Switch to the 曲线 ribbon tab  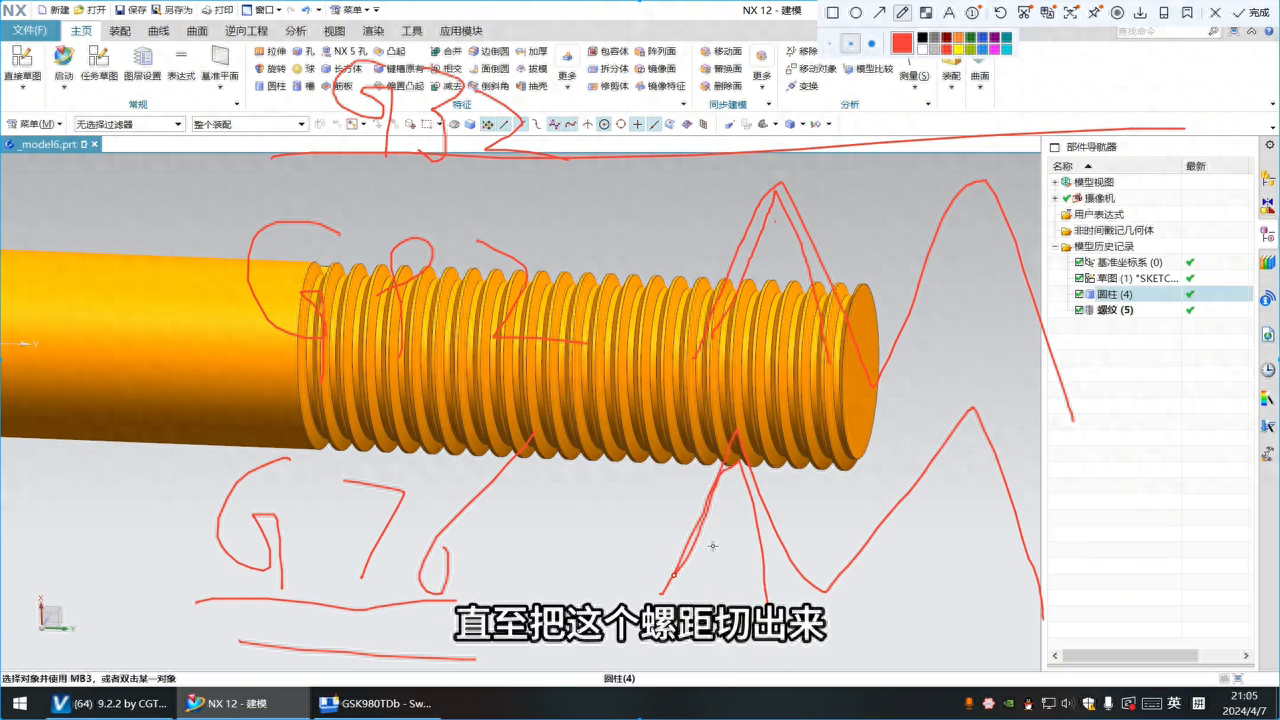tap(159, 31)
